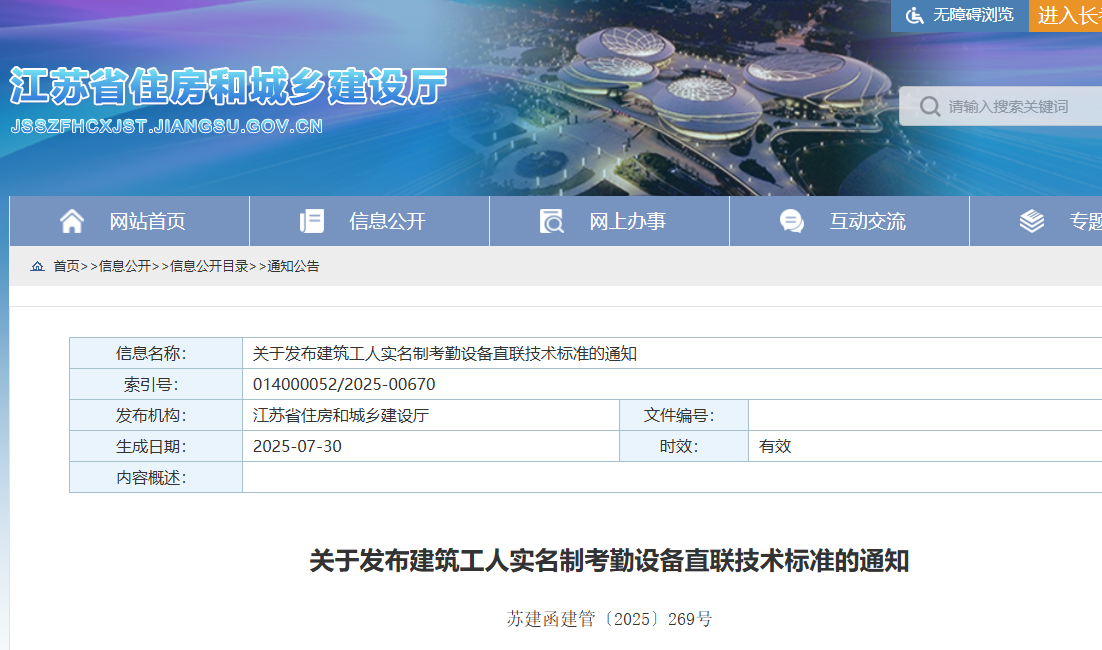Click the magnifier icon in 网上办事 menu
1102x650 pixels.
point(550,221)
